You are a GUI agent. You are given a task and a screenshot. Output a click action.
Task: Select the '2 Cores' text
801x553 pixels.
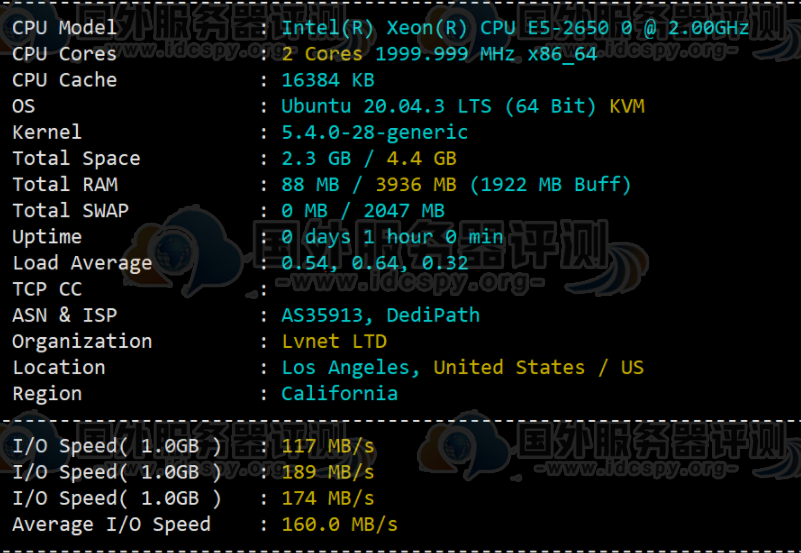coord(322,54)
